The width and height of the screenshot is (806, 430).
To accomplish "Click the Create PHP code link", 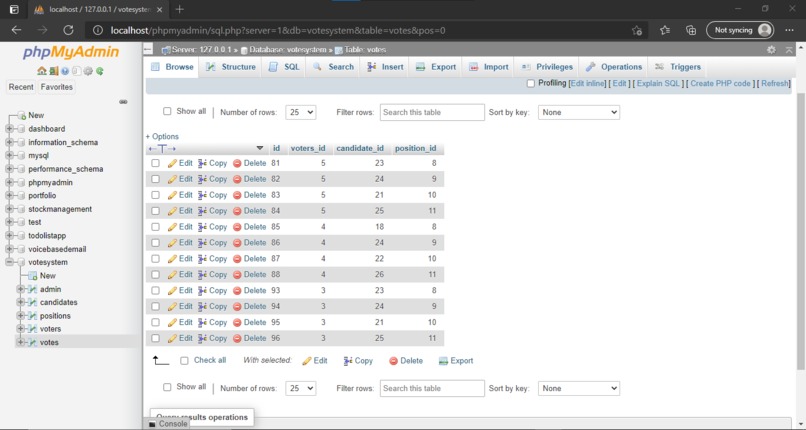I will coord(720,83).
